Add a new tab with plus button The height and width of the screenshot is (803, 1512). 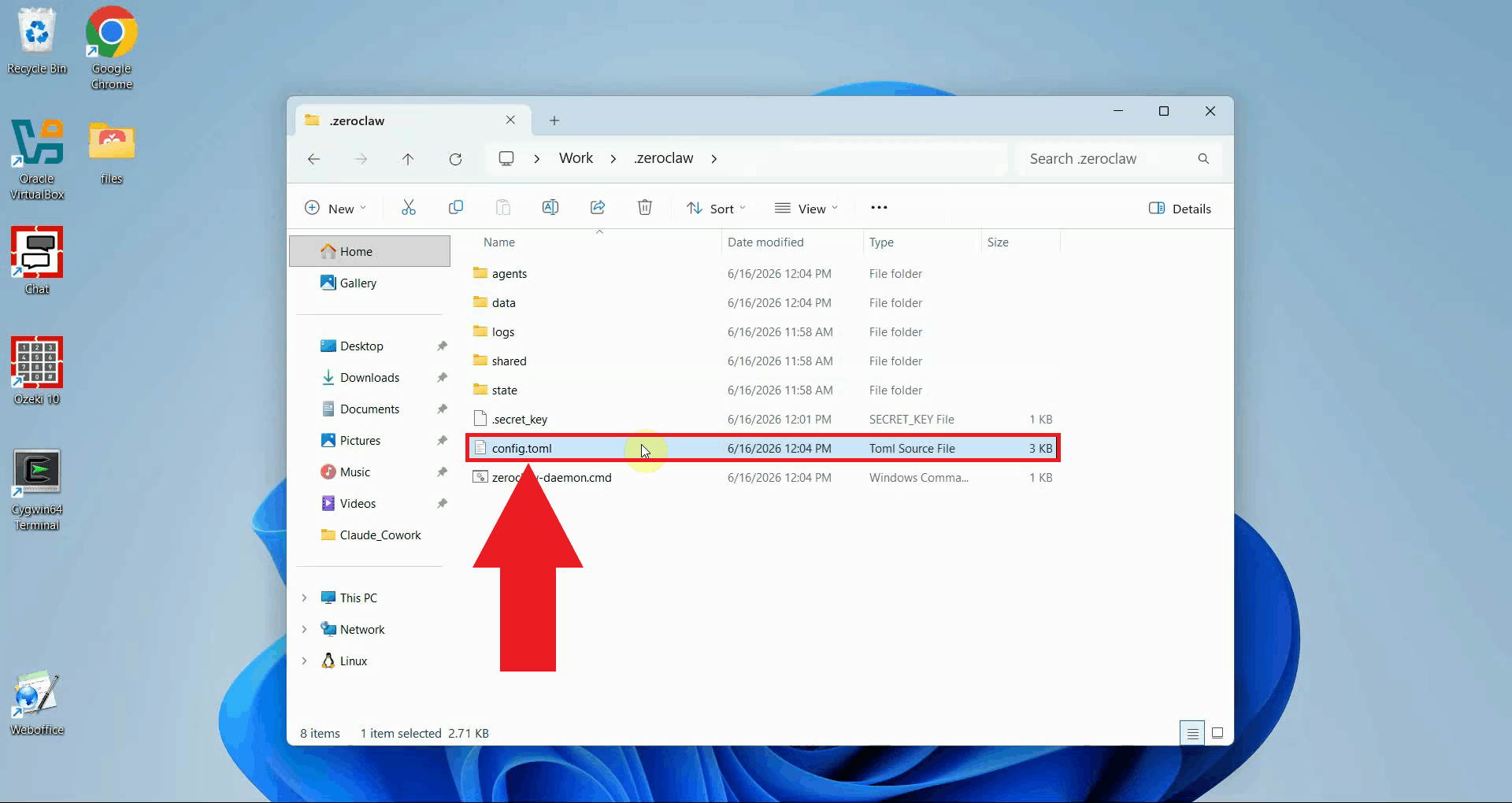tap(554, 120)
